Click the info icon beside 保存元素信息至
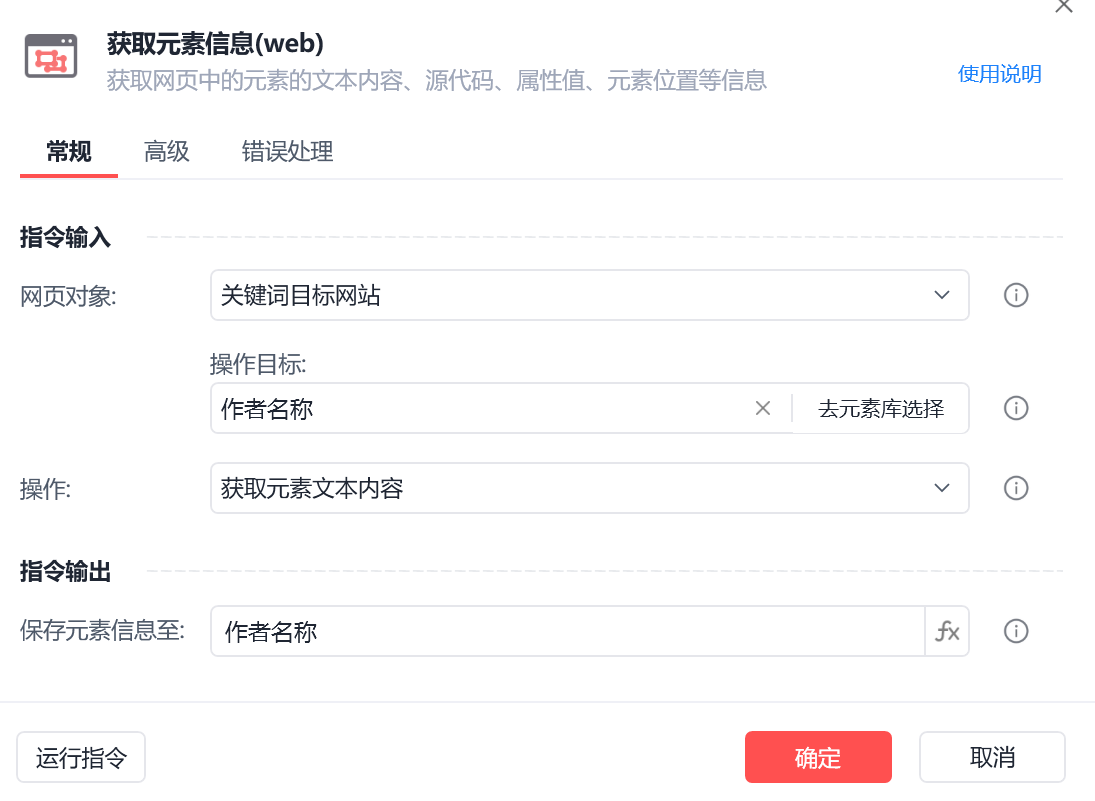The width and height of the screenshot is (1095, 801). [x=1015, y=631]
